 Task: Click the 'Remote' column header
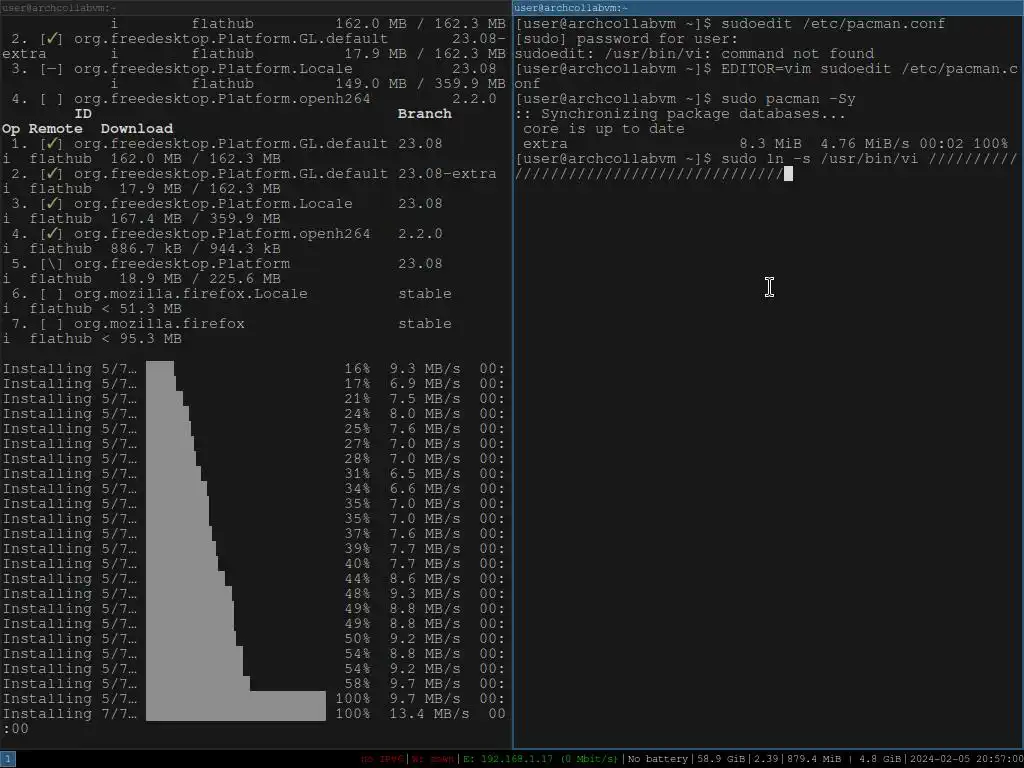(56, 129)
